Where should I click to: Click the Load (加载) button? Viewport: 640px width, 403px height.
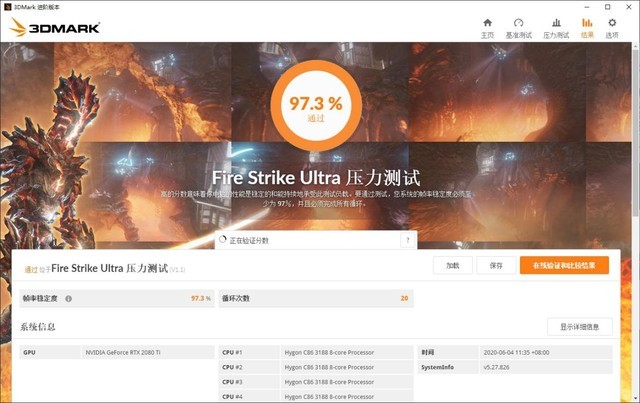click(x=453, y=265)
